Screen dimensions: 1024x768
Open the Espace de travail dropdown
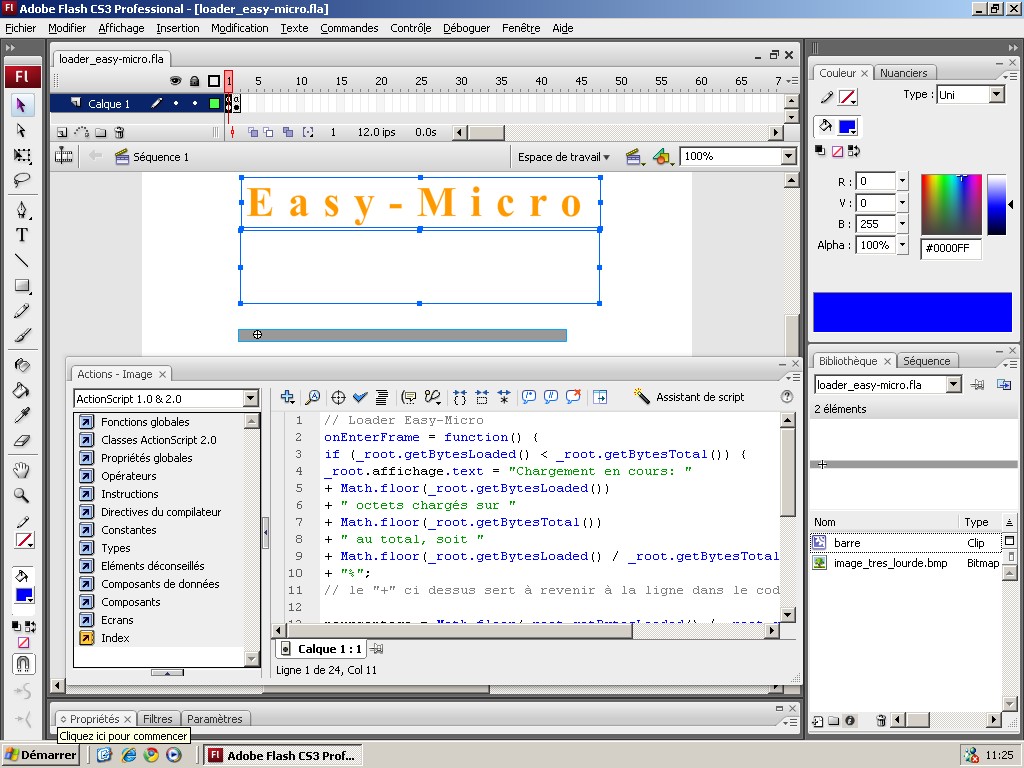[x=564, y=157]
